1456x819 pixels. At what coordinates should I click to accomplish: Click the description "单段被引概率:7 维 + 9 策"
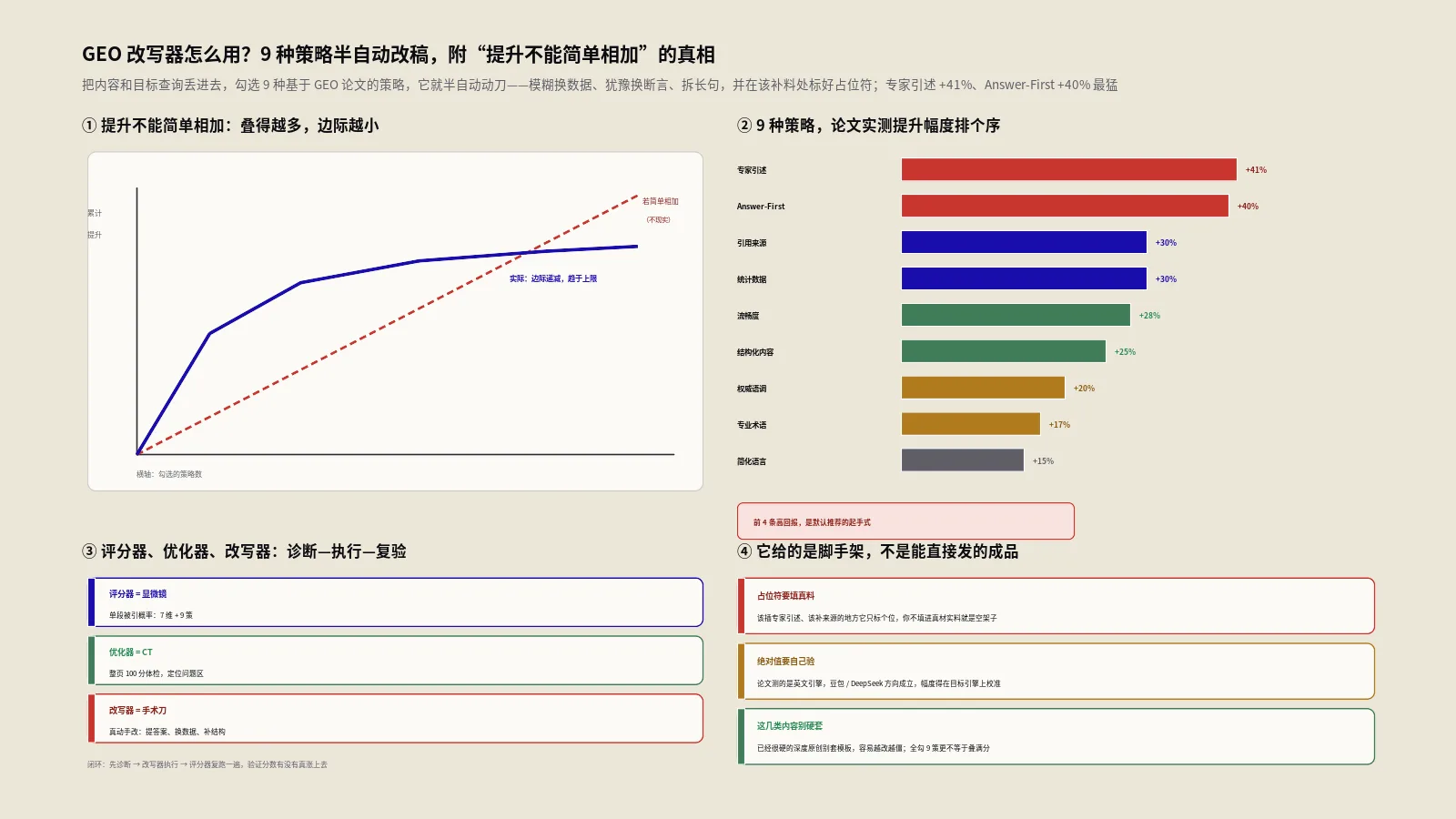151,615
